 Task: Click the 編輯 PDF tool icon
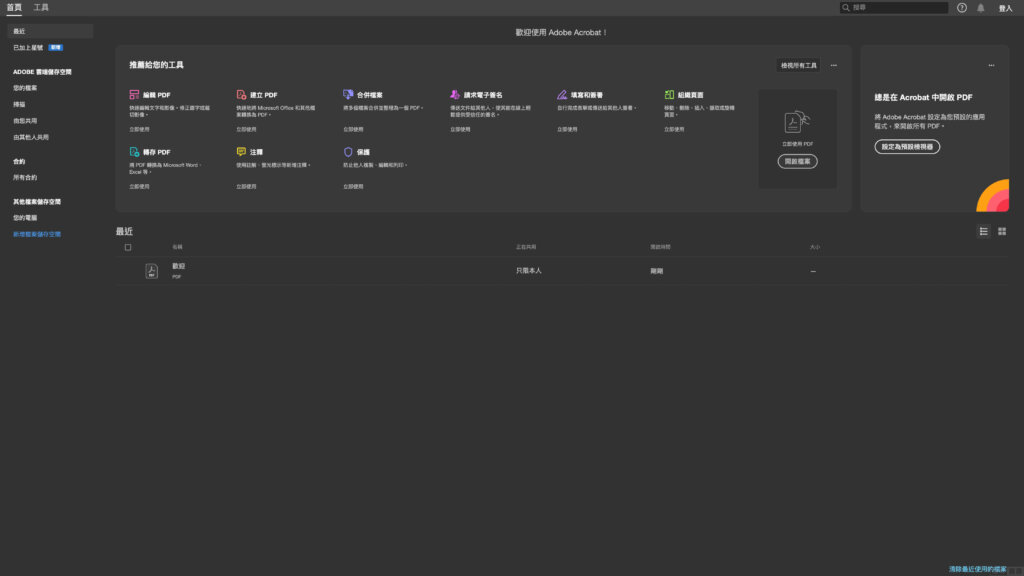pyautogui.click(x=134, y=95)
